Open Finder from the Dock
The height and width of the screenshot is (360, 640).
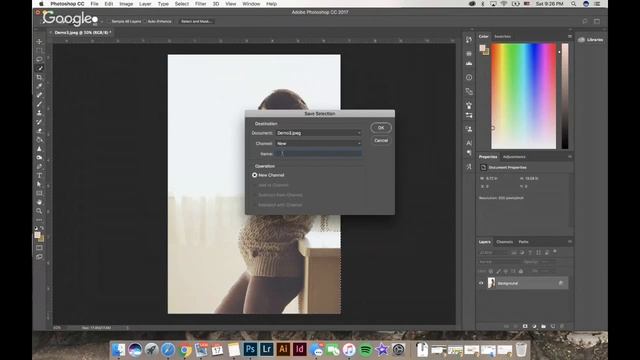(x=118, y=350)
